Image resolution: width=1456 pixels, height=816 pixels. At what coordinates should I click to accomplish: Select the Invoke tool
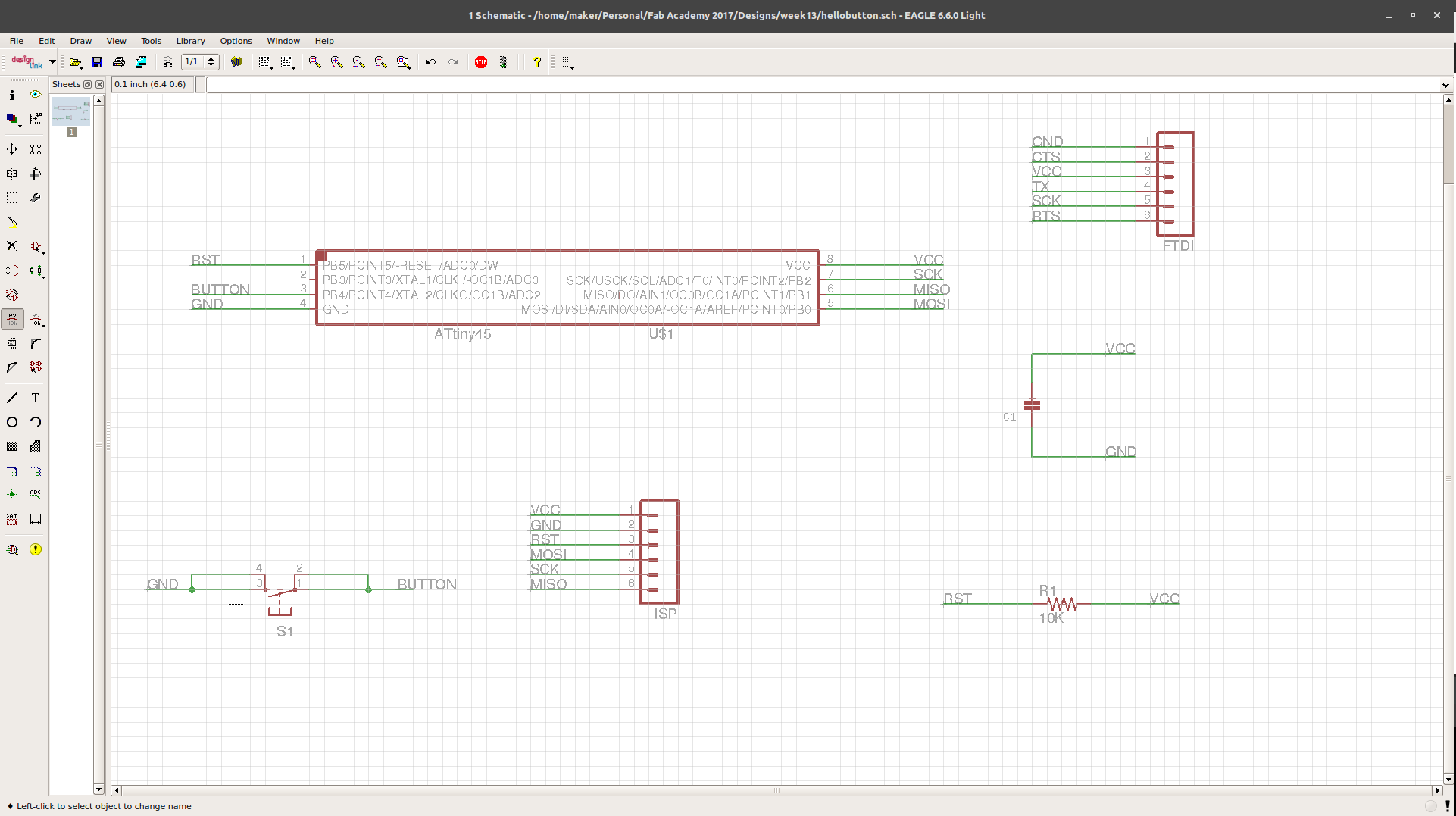(36, 367)
